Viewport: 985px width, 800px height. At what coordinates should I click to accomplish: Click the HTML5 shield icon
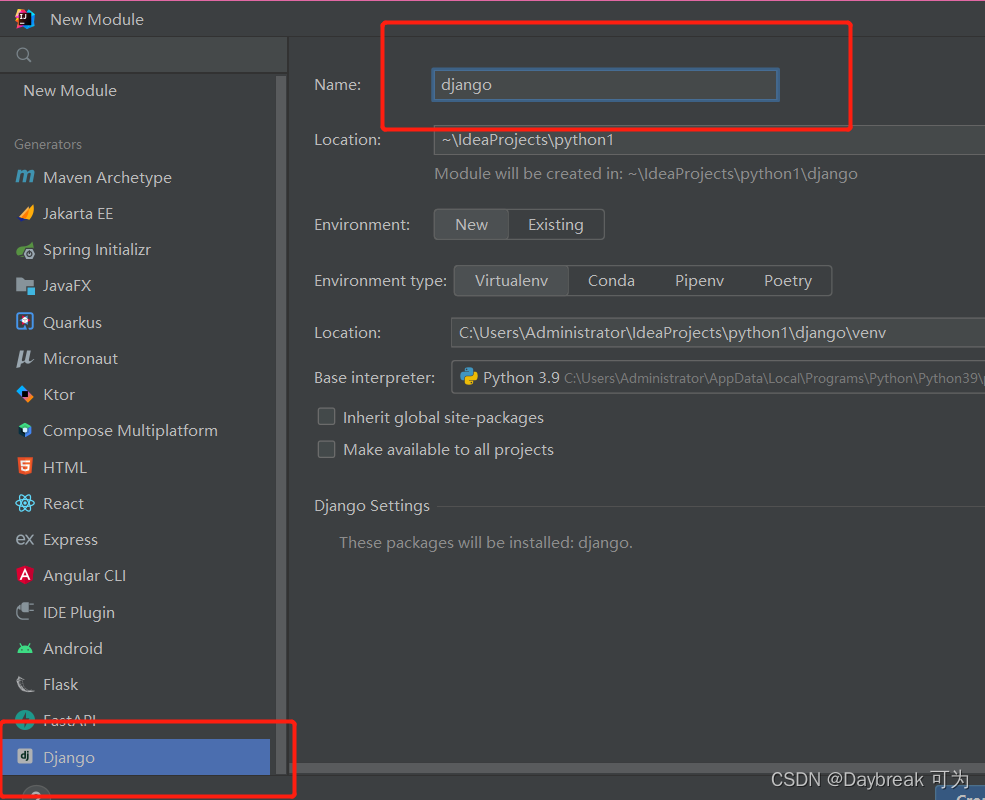click(x=24, y=467)
